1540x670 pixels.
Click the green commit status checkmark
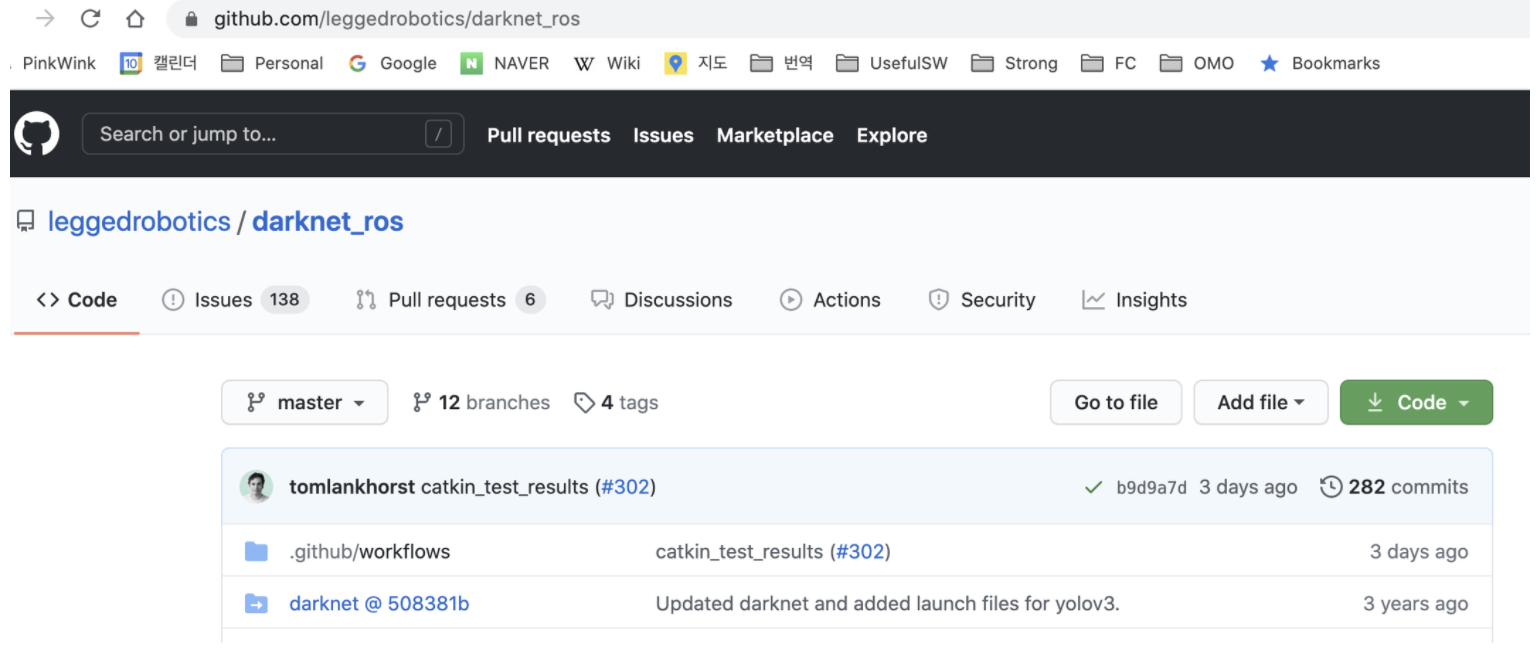(1093, 488)
